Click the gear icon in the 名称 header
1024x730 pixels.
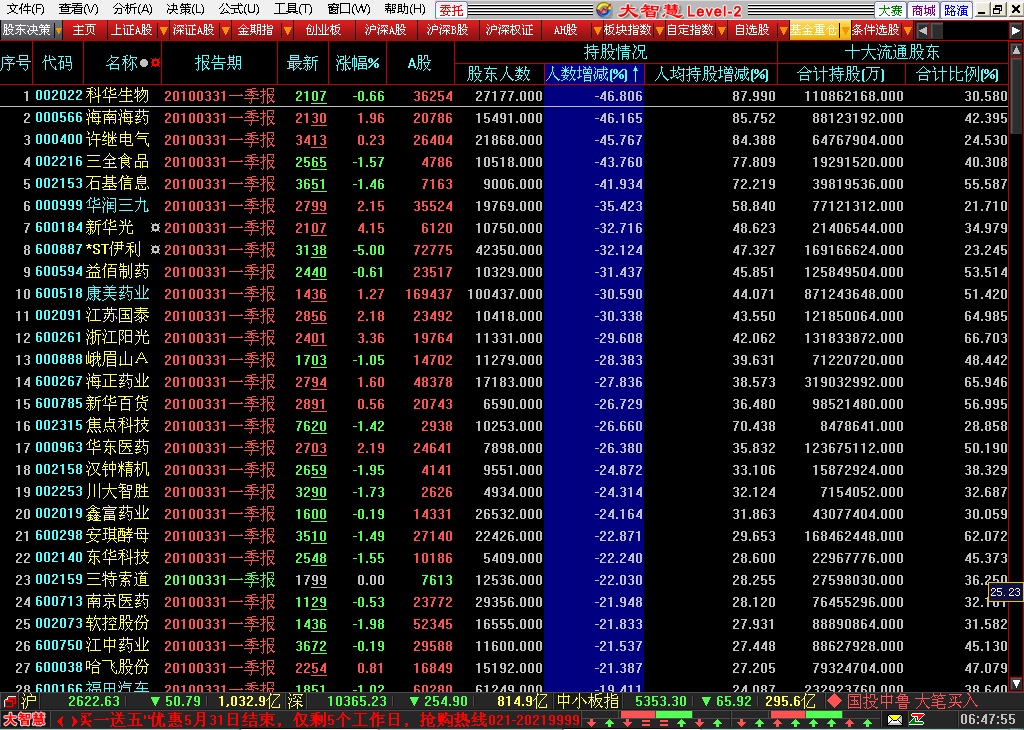[155, 63]
